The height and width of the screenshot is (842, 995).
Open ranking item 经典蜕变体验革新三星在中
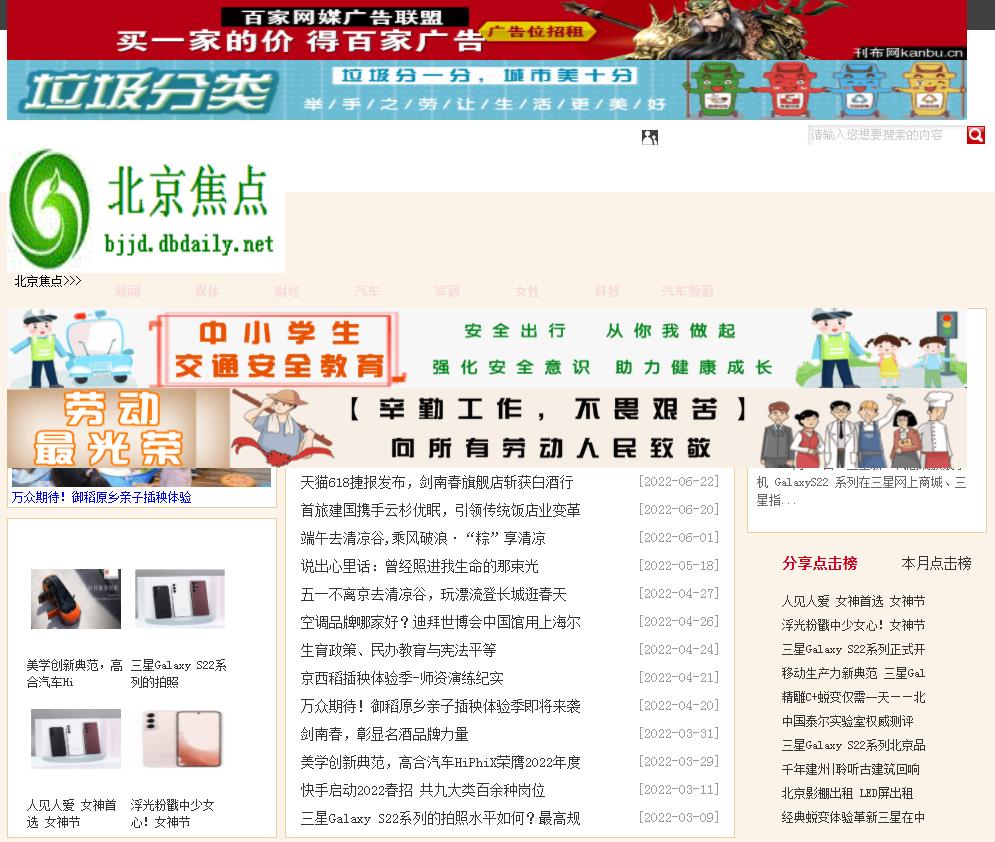(x=853, y=817)
